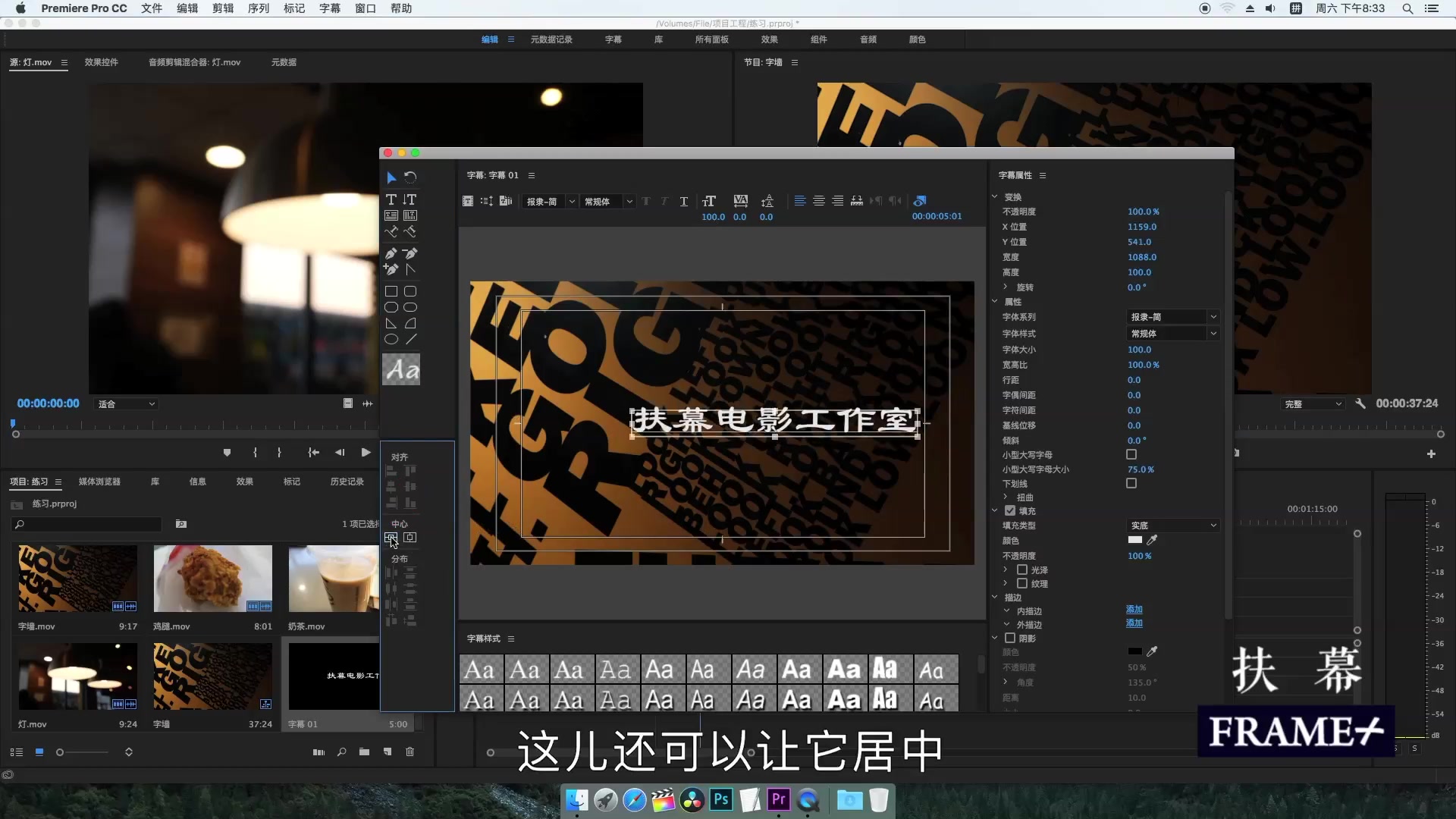Open the 文件 menu
This screenshot has width=1456, height=819.
coord(152,8)
